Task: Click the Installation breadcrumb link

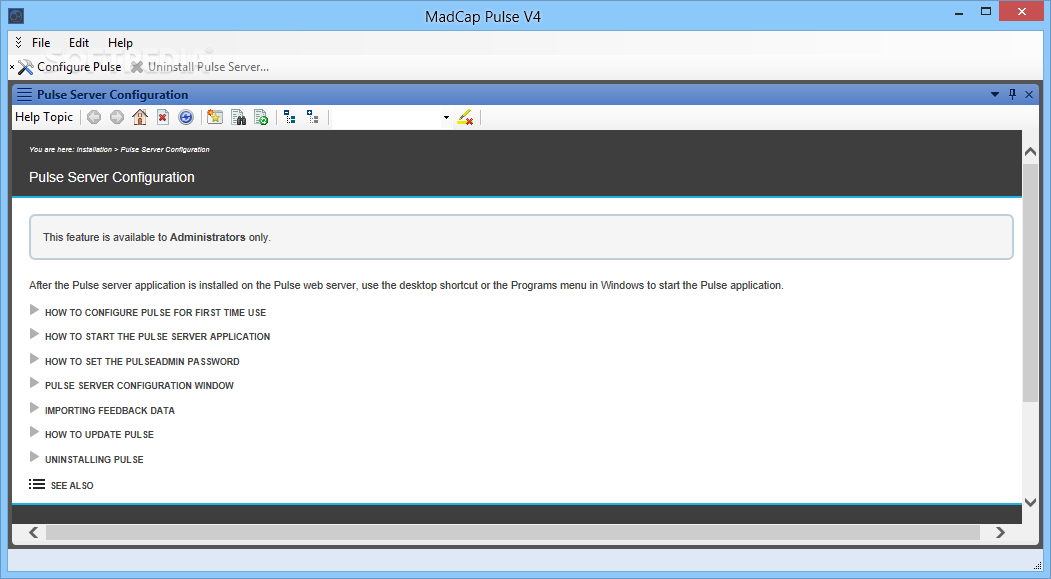Action: (94, 149)
